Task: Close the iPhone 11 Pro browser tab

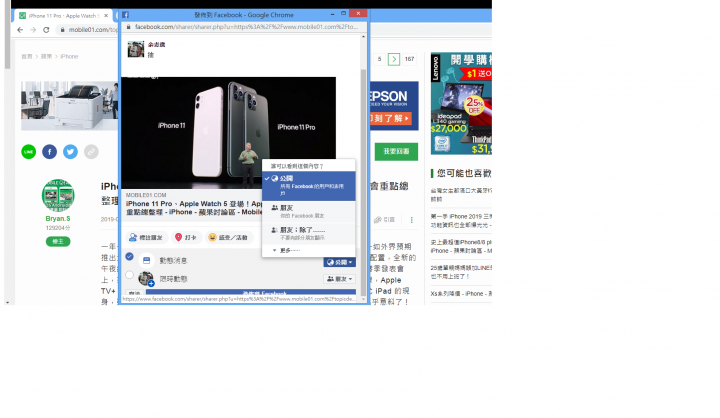Action: 106,16
